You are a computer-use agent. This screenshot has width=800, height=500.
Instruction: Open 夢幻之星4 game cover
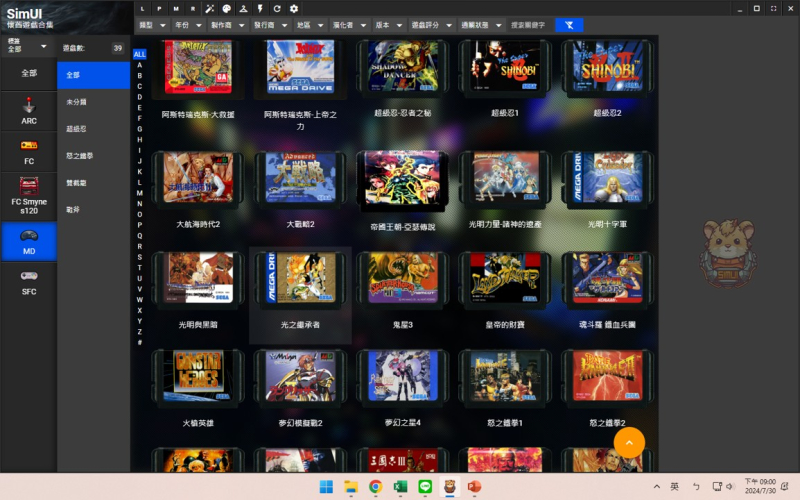[x=403, y=378]
